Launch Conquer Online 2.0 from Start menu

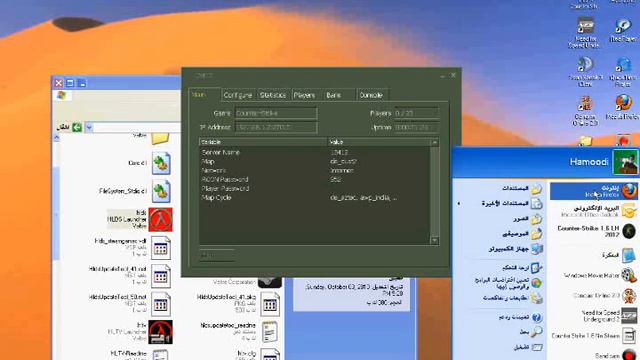click(x=594, y=295)
